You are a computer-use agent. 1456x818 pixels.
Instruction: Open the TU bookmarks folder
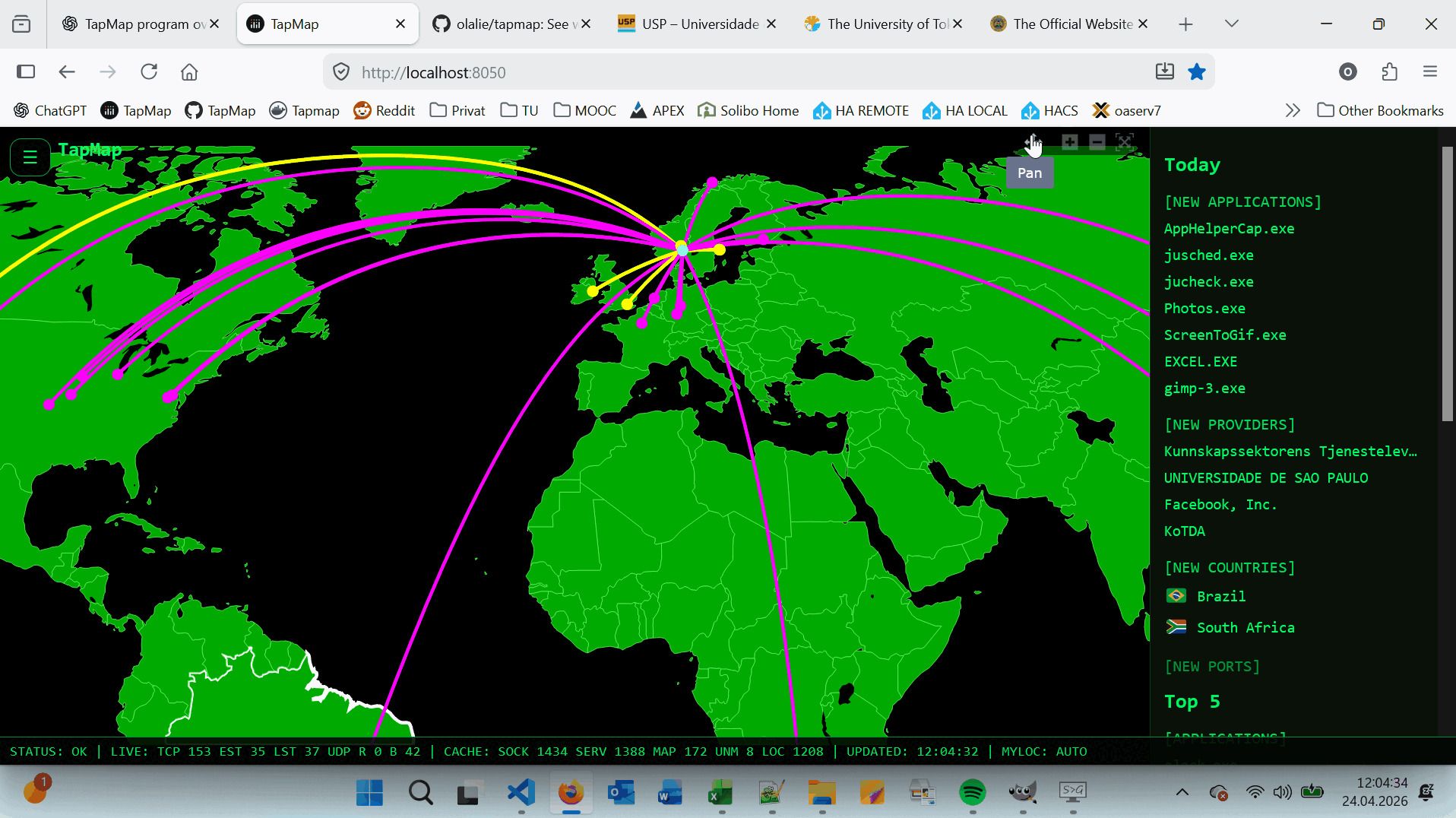click(520, 110)
